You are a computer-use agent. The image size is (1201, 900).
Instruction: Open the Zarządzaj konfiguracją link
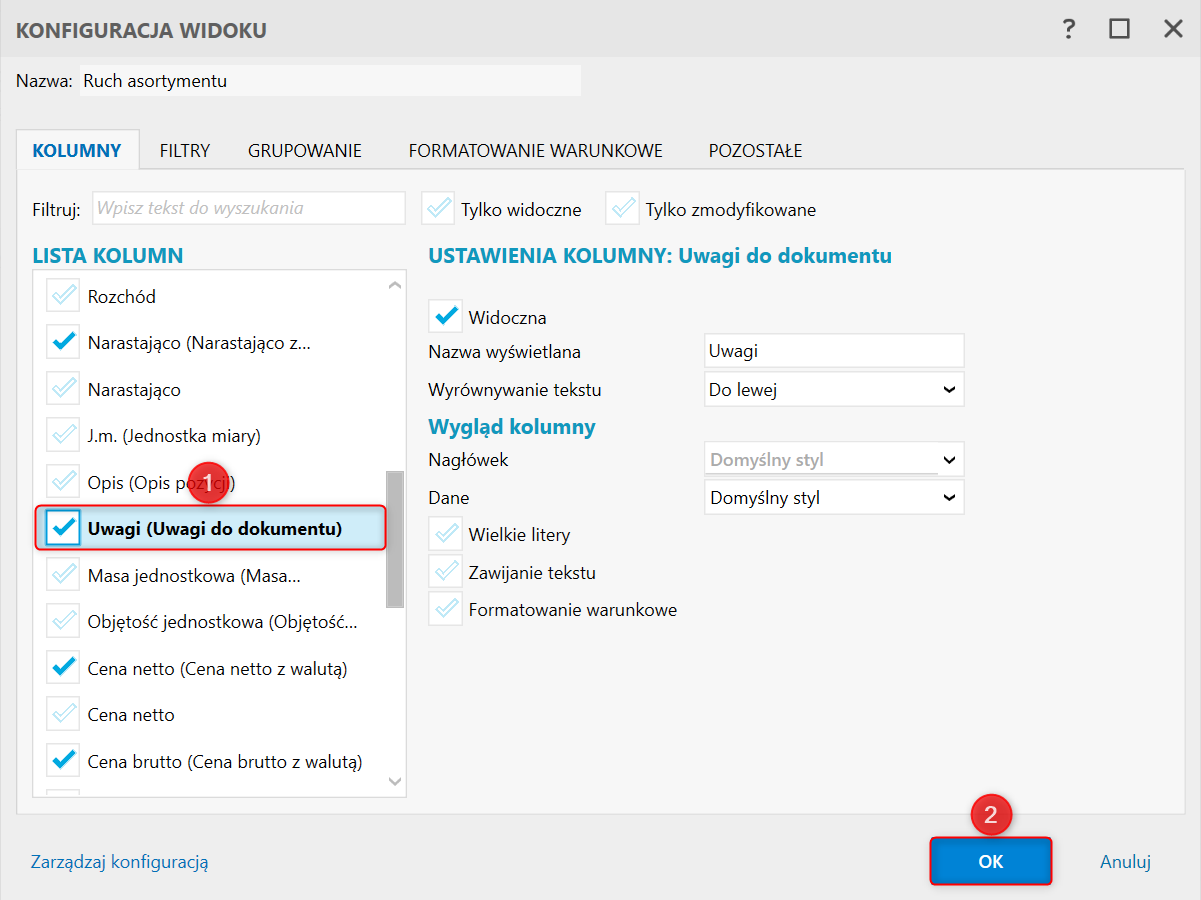pyautogui.click(x=120, y=861)
